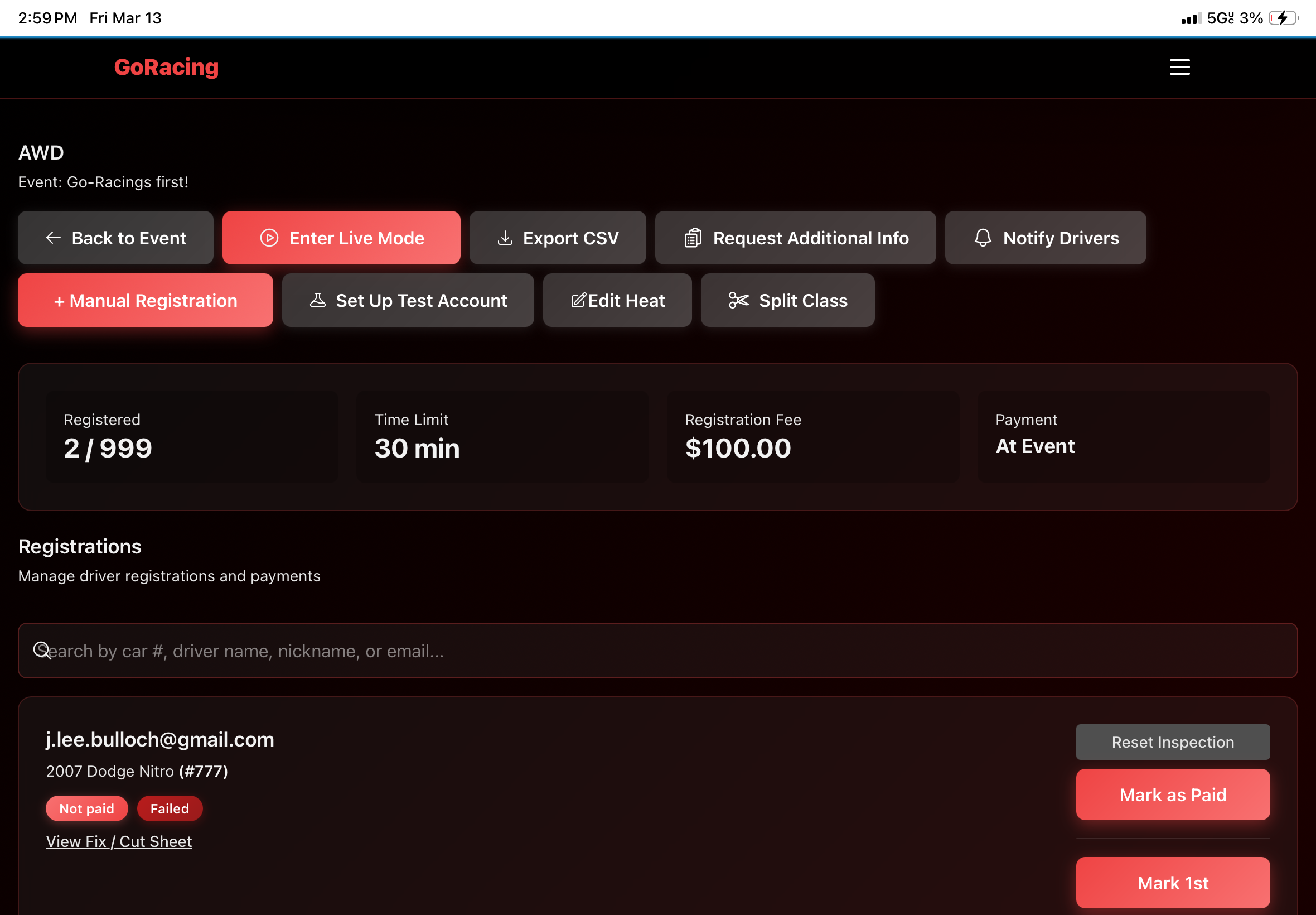Reset Inspection for j.lee.bulloch@gmail.com
The image size is (1316, 915).
(1172, 741)
